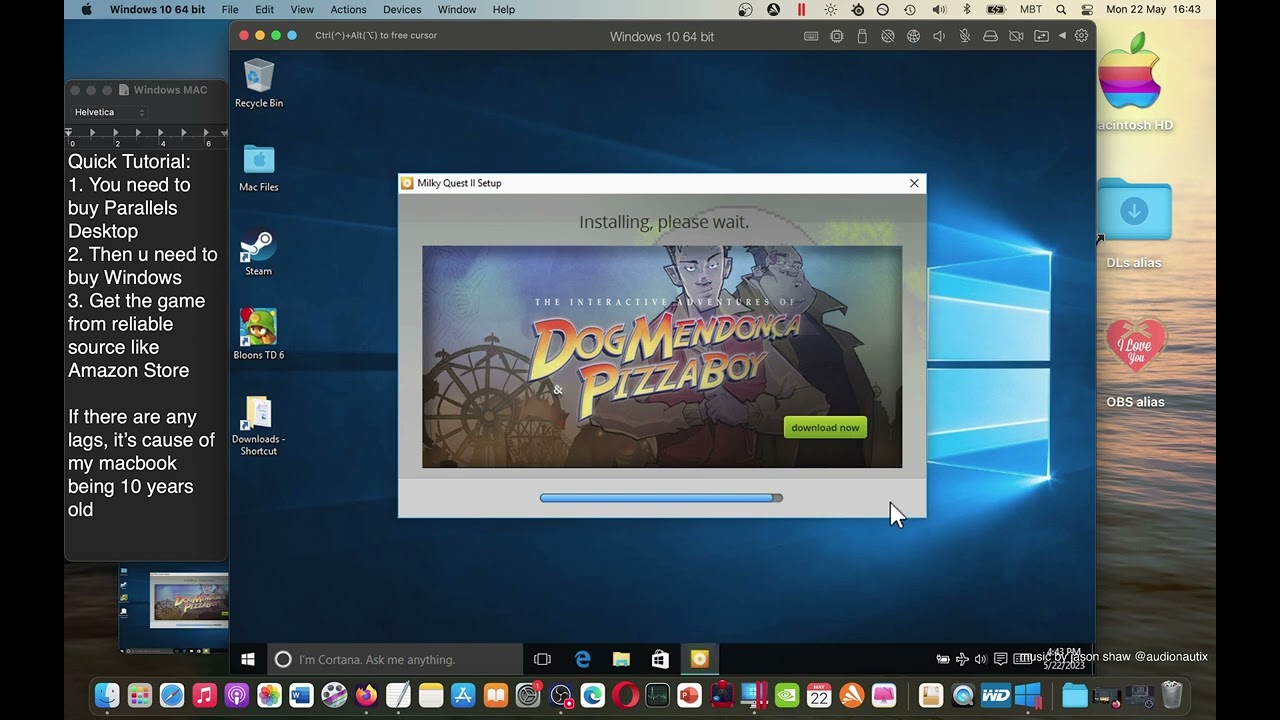
Task: Open the Edit menu
Action: [x=264, y=9]
